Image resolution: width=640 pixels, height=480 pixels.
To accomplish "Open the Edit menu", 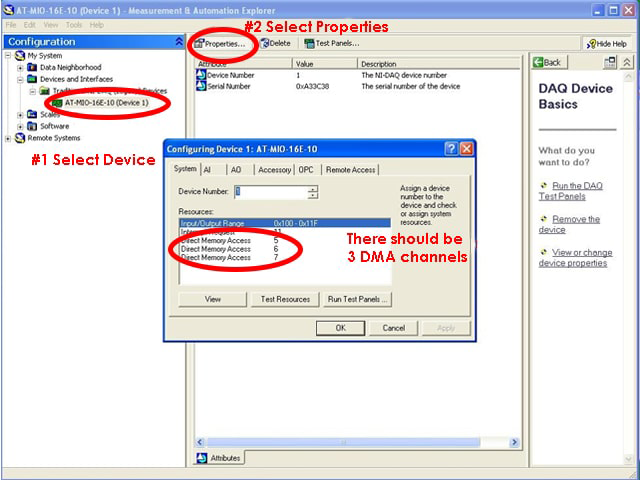I will click(29, 25).
